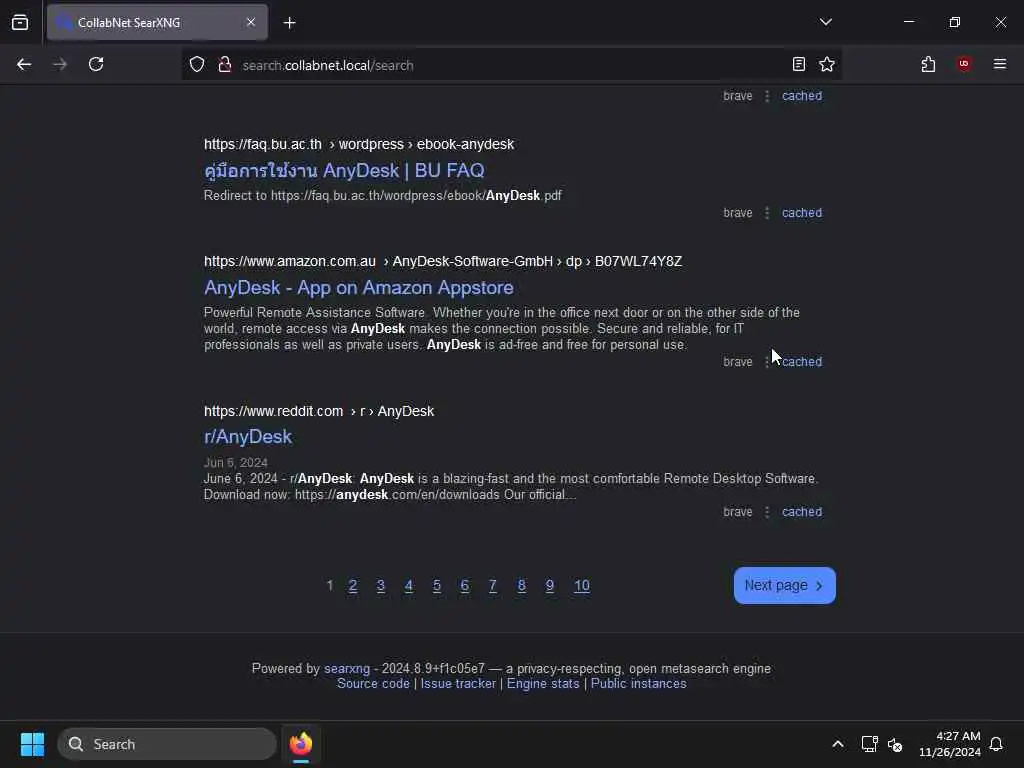The height and width of the screenshot is (768, 1024).
Task: Open cached link above the BU FAQ result
Action: [802, 96]
